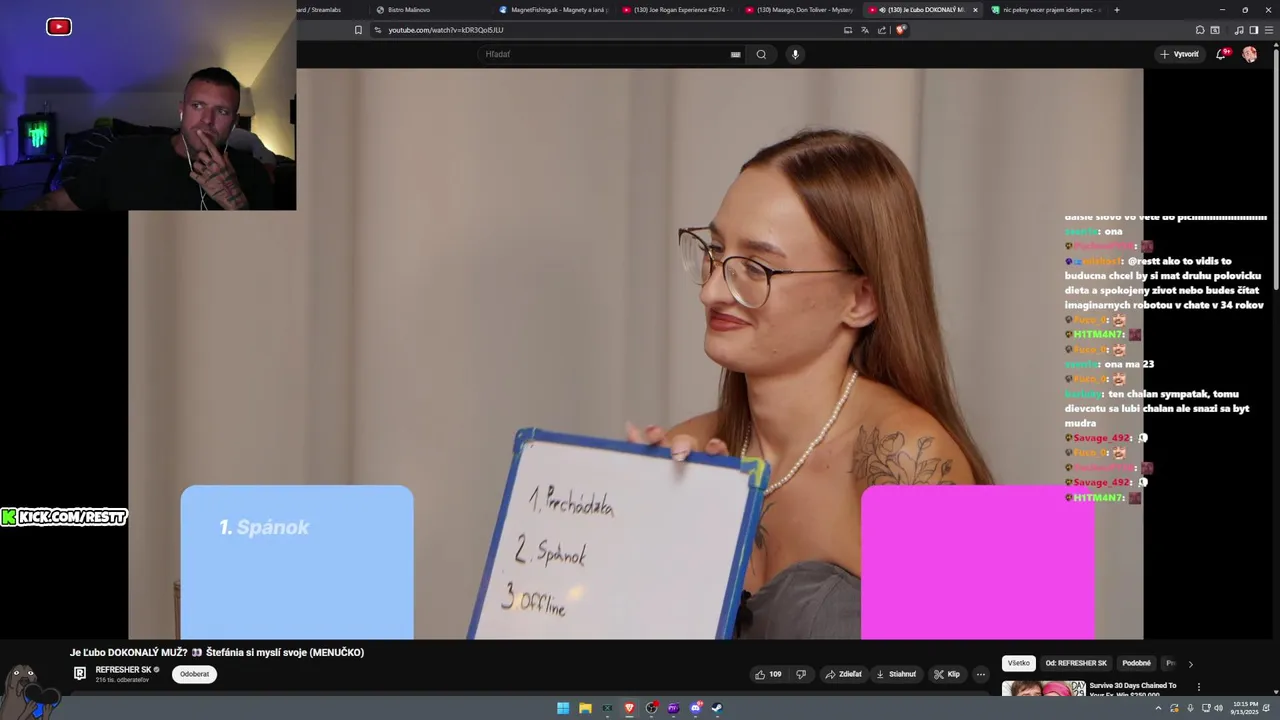The image size is (1280, 720).
Task: Open three-dot menu beside recommended video
Action: tap(1198, 687)
